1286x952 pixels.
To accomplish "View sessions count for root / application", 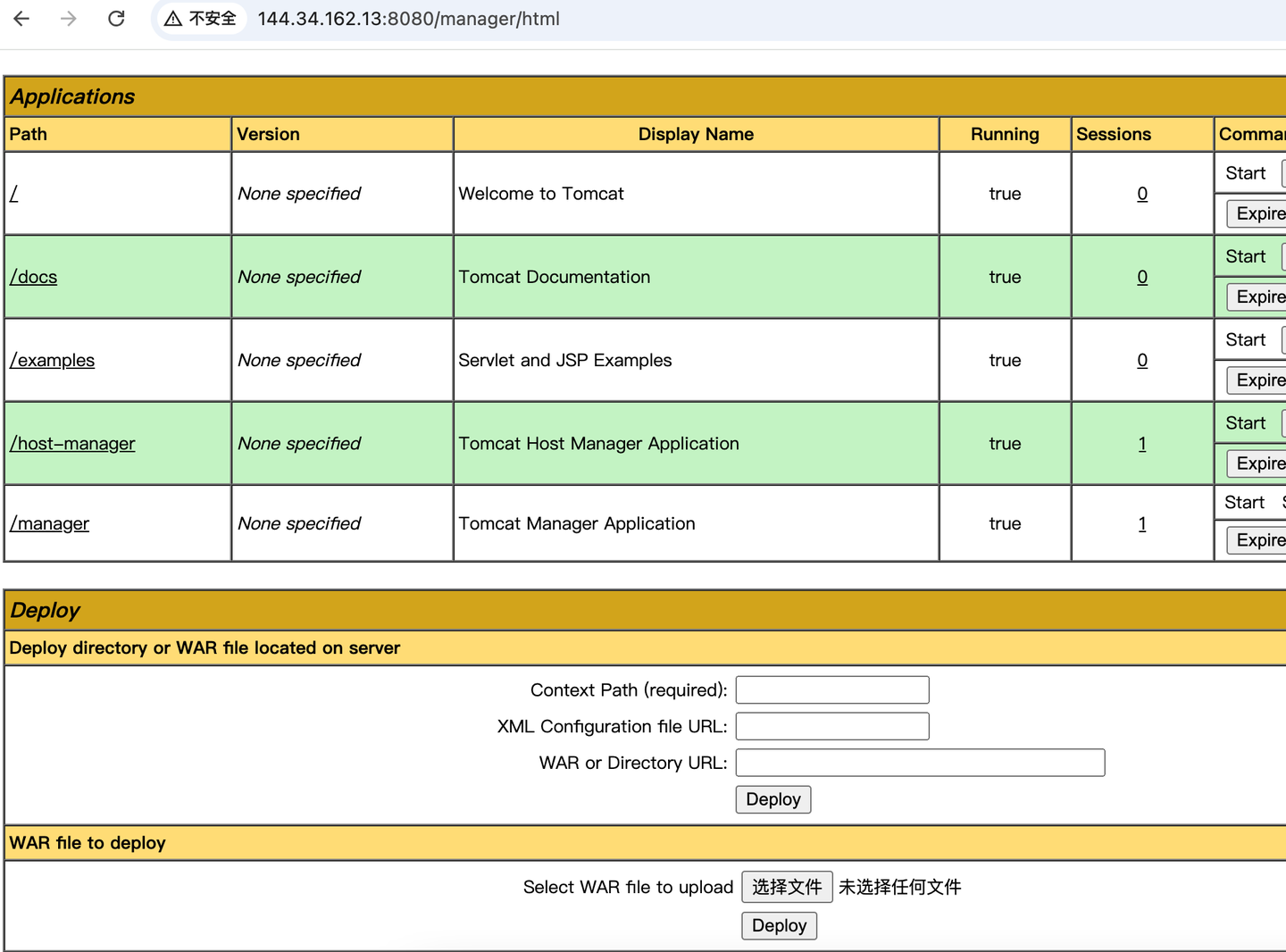I will click(1142, 194).
